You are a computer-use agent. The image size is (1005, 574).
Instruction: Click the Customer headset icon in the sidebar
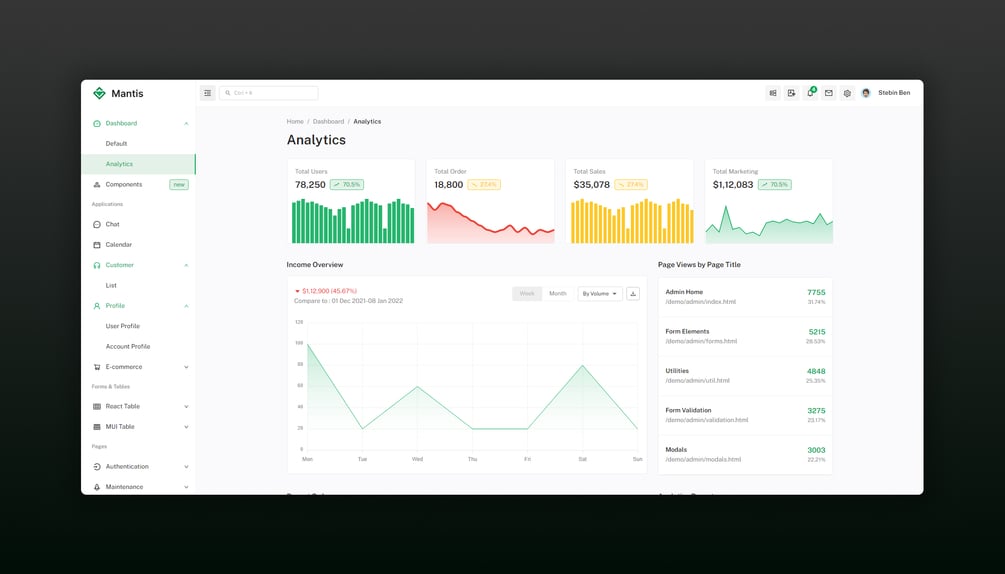coord(97,265)
